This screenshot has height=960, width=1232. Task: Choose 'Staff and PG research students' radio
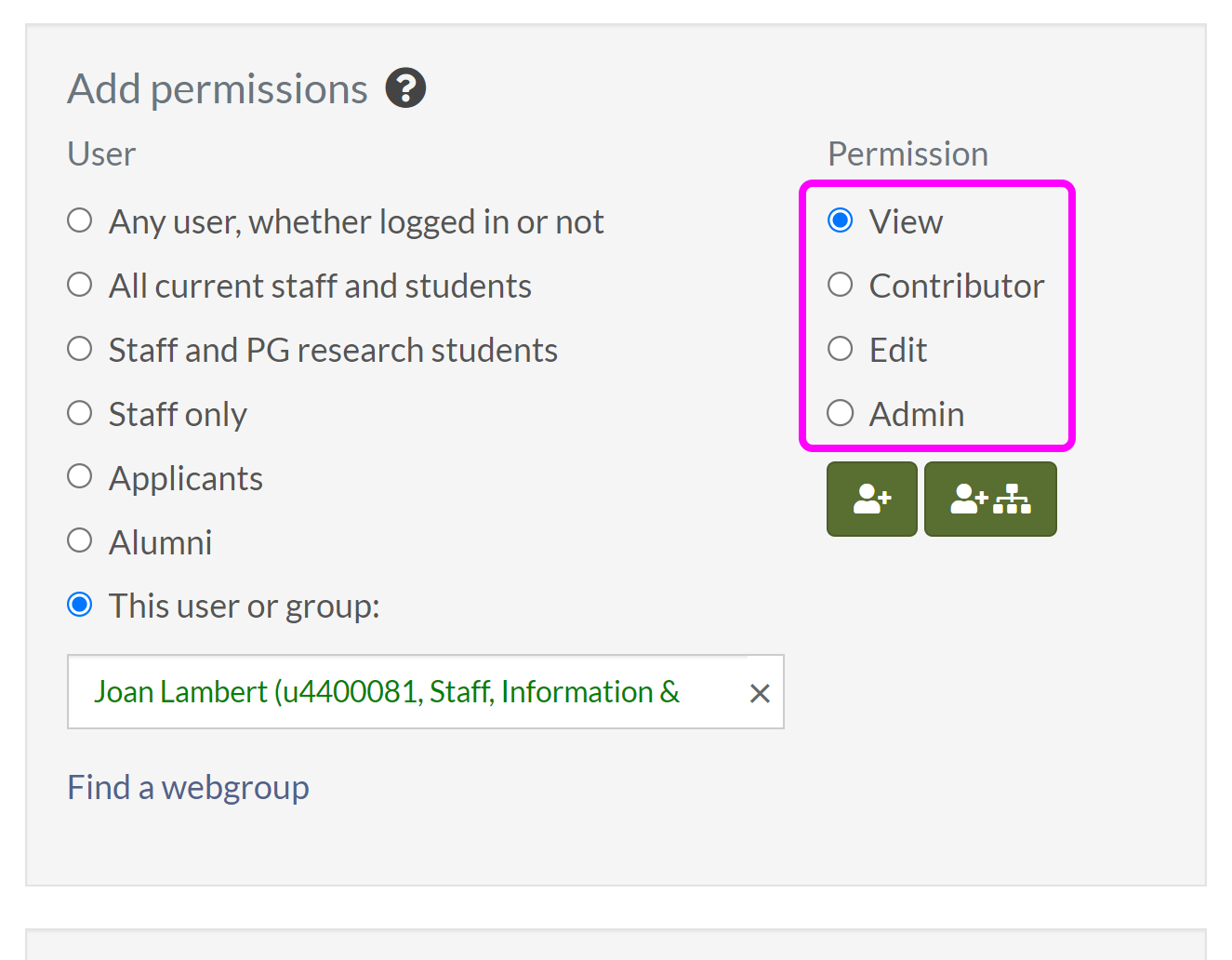tap(80, 349)
